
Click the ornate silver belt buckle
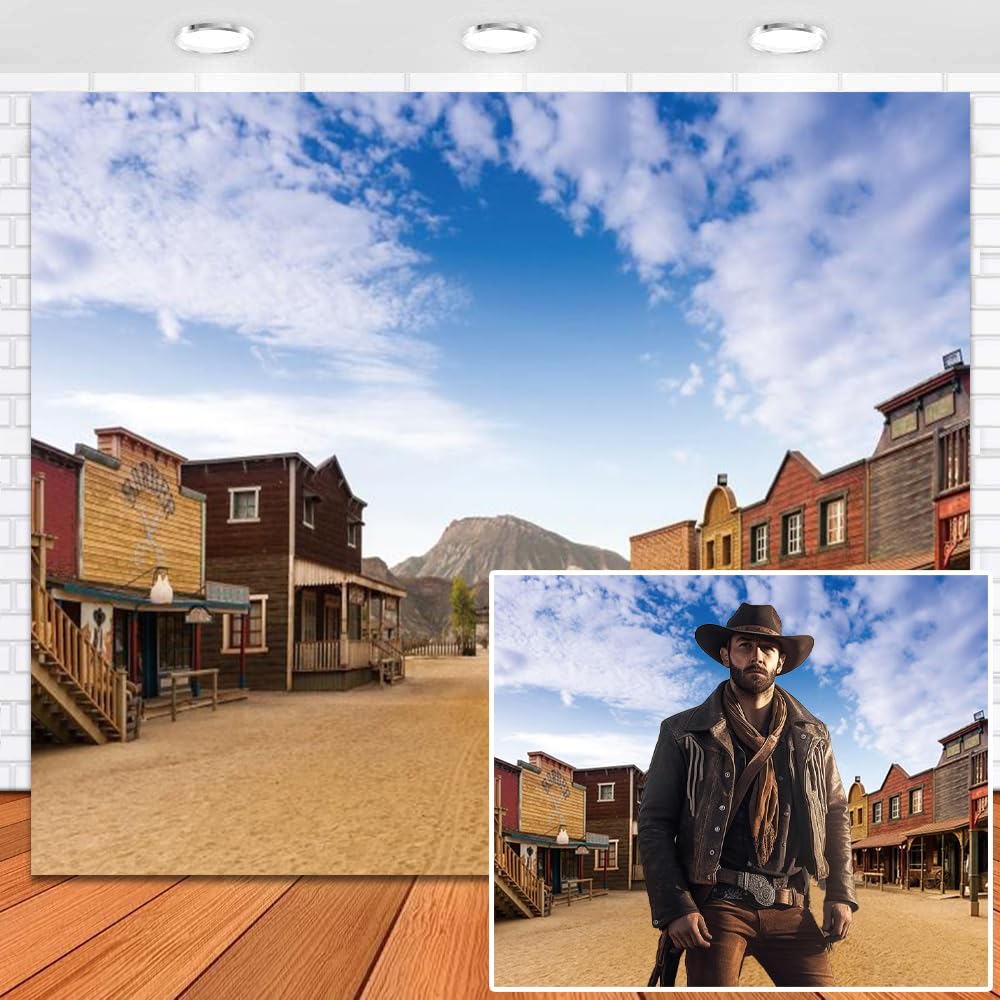[x=755, y=885]
